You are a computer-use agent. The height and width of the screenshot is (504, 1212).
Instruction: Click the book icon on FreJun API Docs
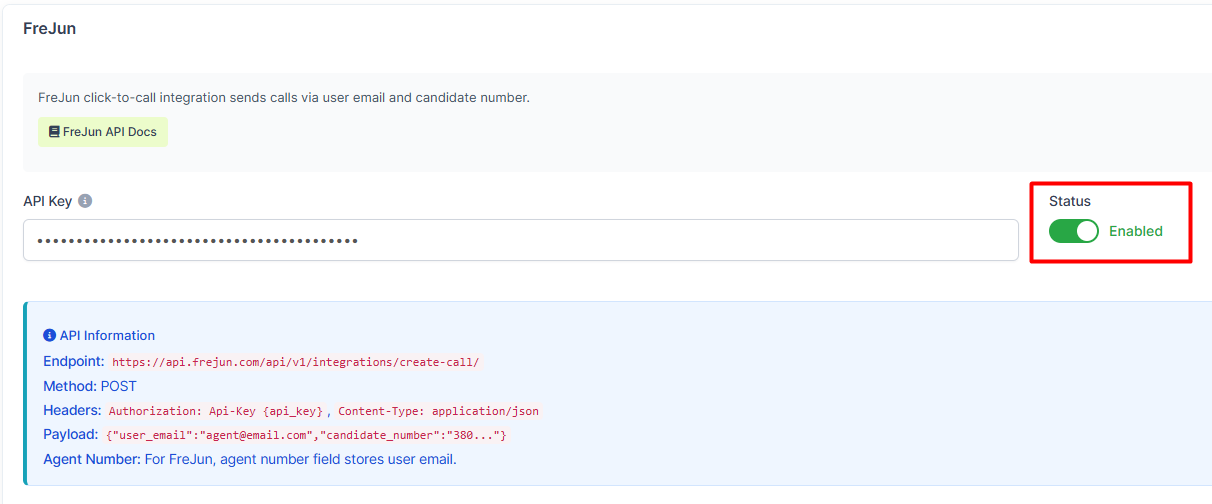[54, 132]
